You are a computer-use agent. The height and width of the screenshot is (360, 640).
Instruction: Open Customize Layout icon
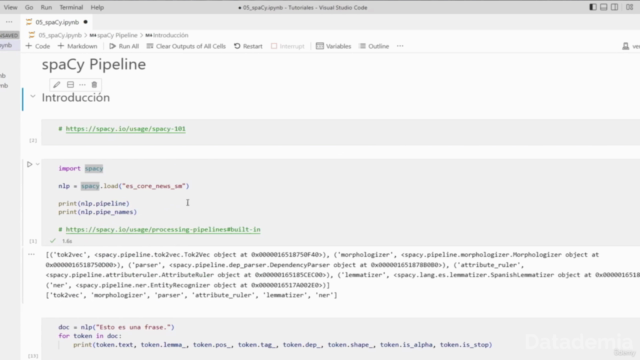(x=629, y=7)
